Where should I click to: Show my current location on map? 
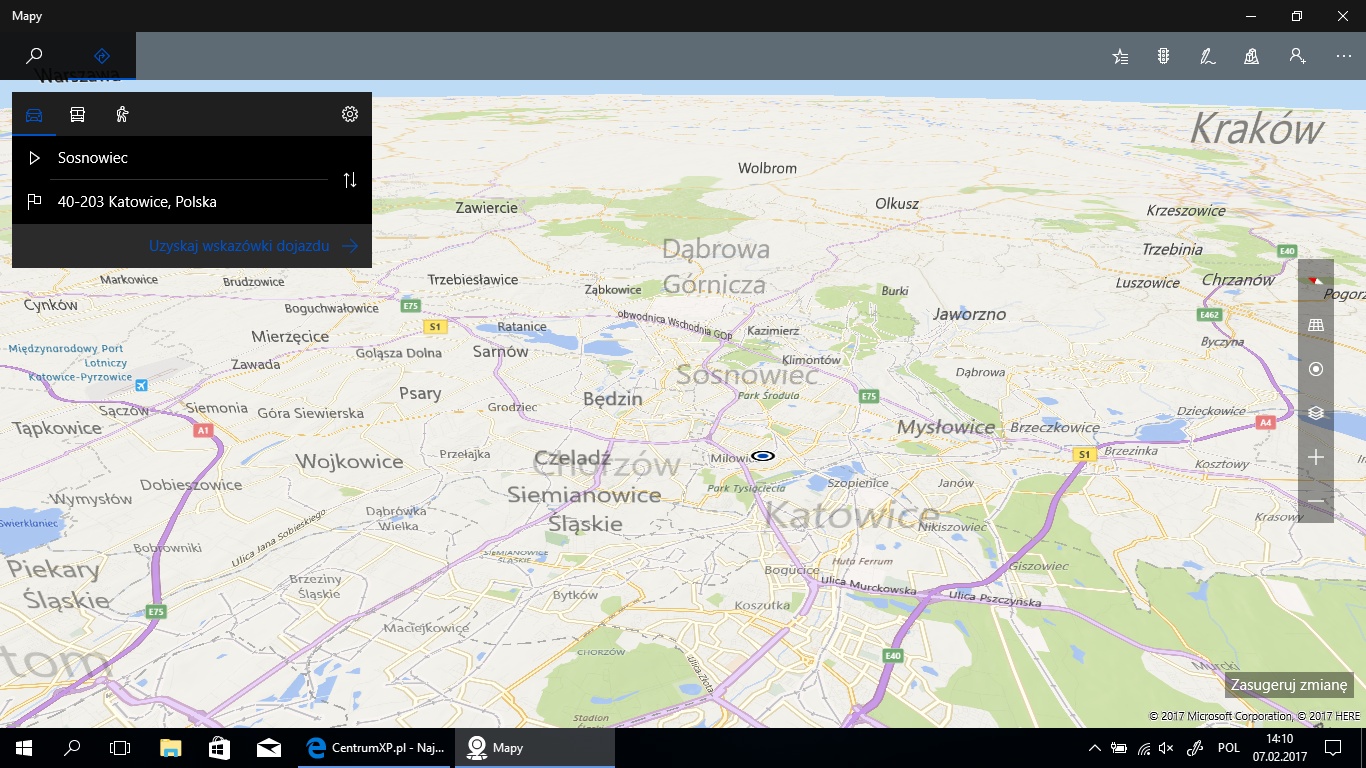(x=1316, y=369)
